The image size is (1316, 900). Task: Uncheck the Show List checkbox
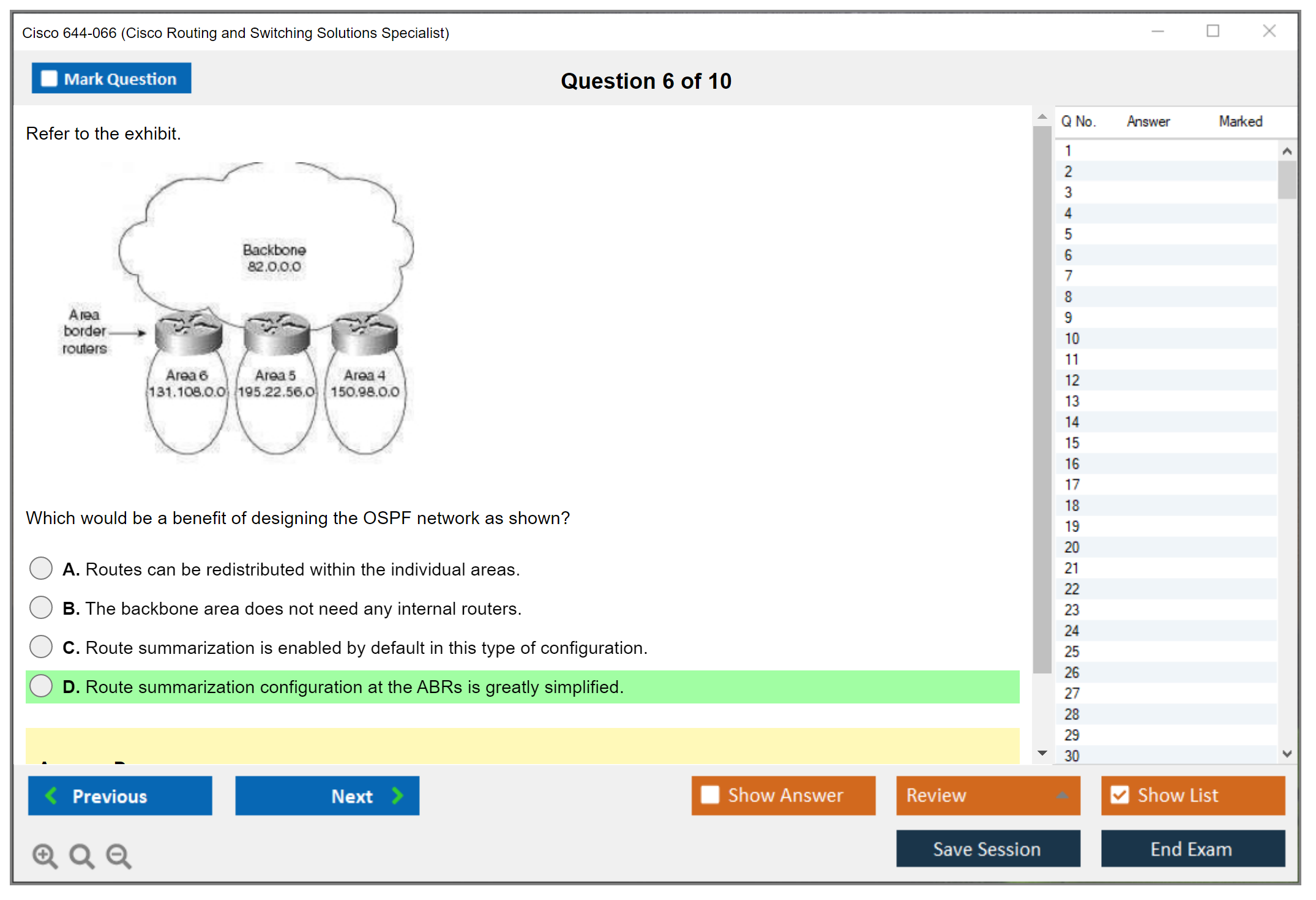pos(1120,795)
